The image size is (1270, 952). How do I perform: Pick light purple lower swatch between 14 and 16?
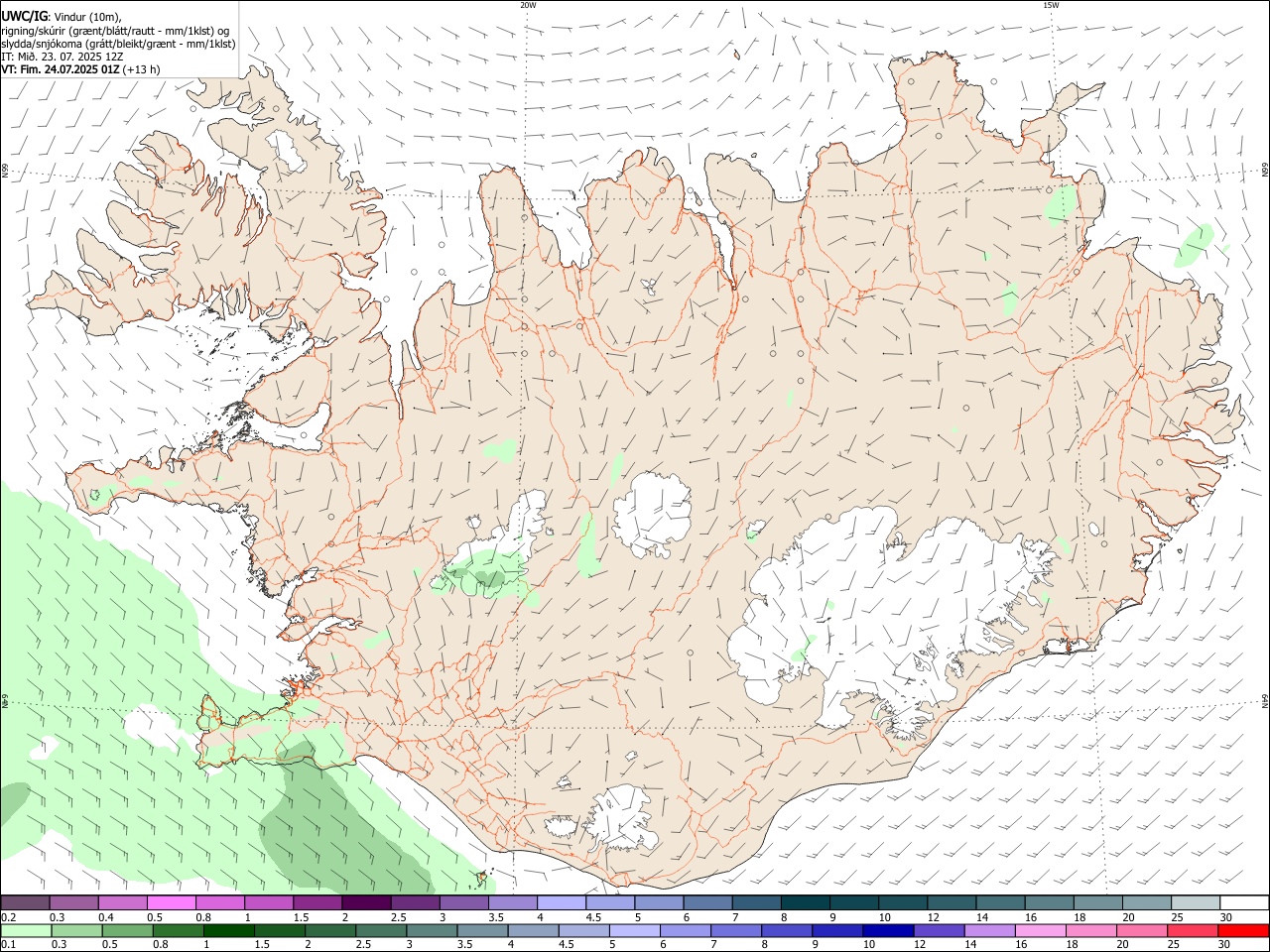pyautogui.click(x=988, y=930)
